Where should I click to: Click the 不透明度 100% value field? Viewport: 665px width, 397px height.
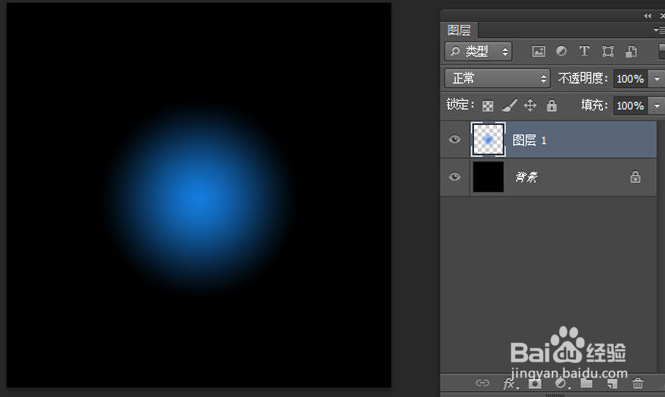pos(630,79)
